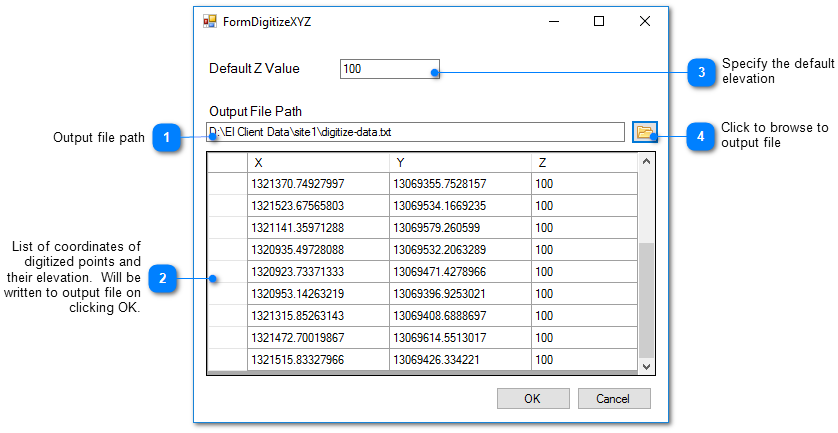
Task: Click callout marker number 4
Action: (700, 136)
